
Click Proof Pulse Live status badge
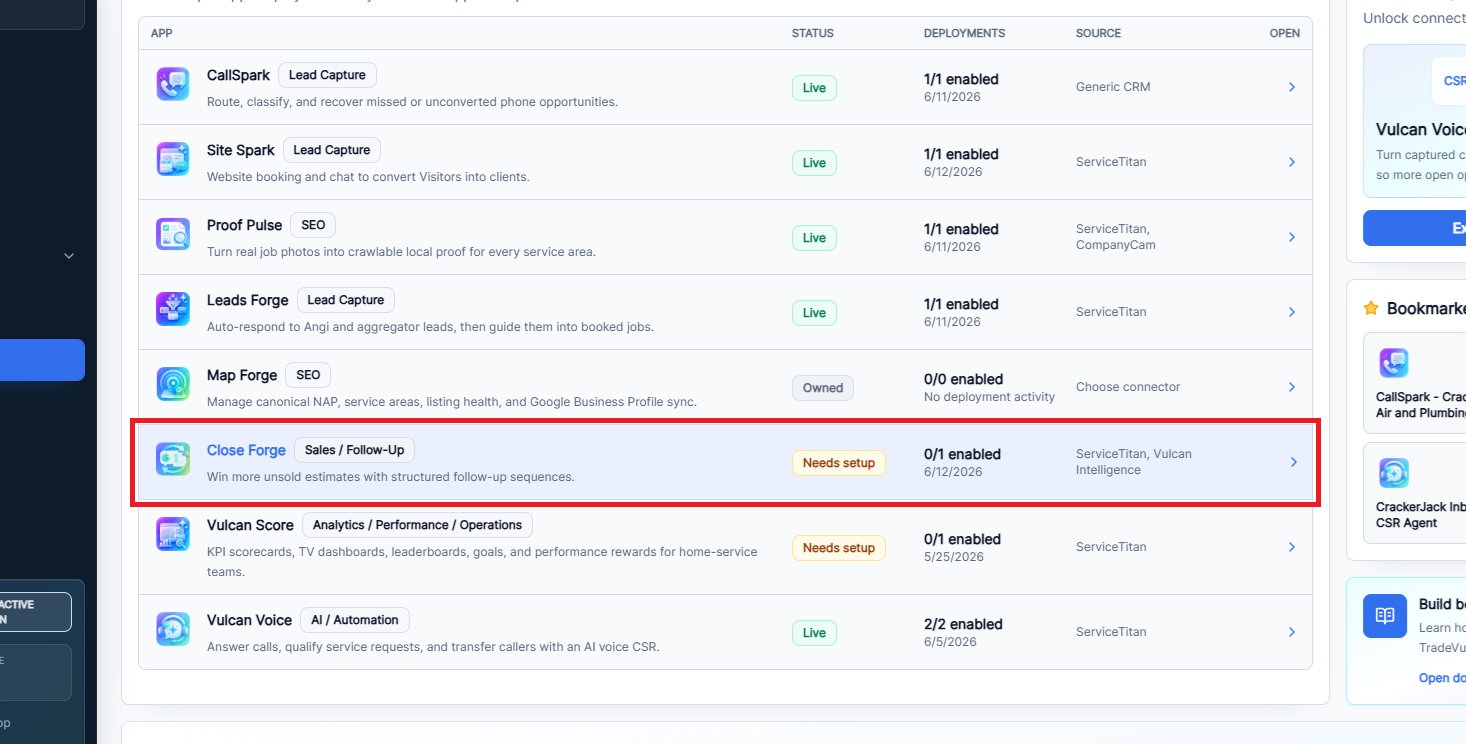[x=814, y=238]
